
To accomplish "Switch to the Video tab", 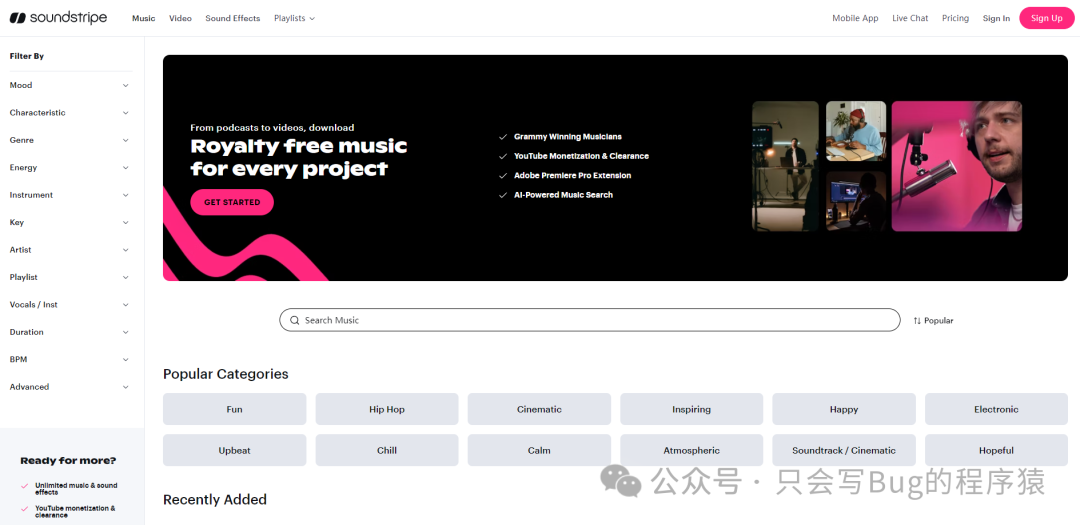I will click(180, 18).
